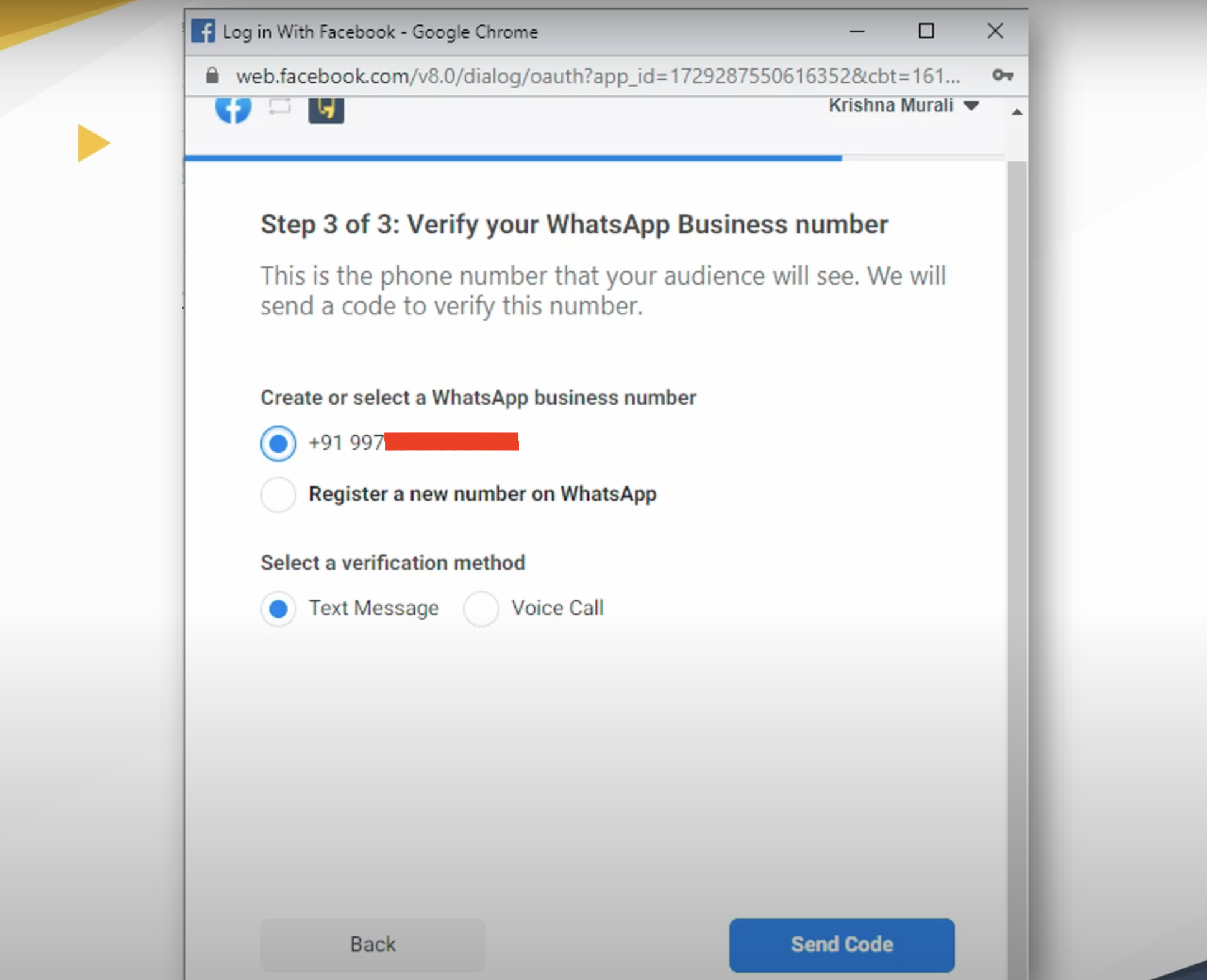Select Voice Call verification method

click(x=481, y=608)
